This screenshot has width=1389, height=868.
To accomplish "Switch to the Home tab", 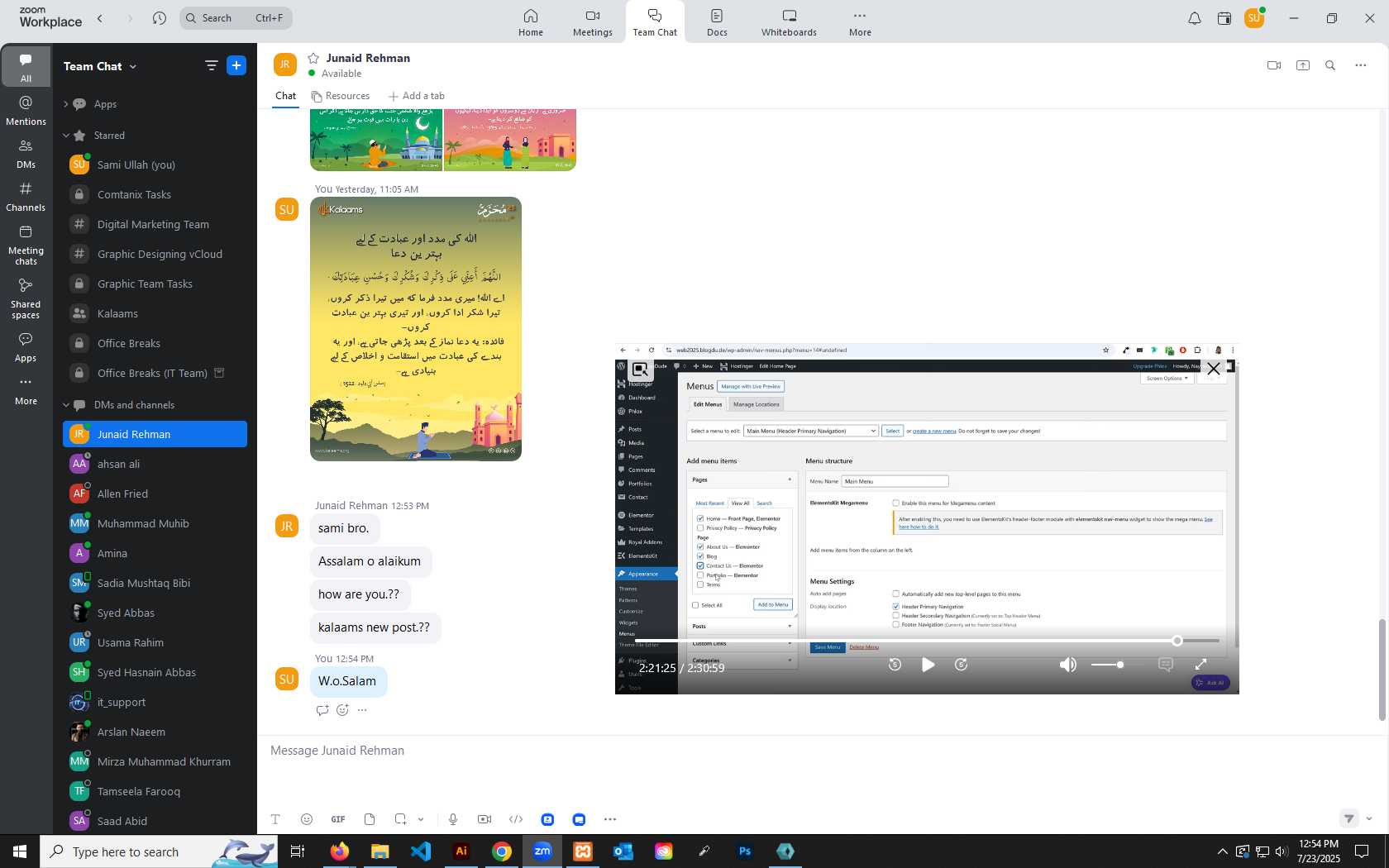I will [x=531, y=22].
